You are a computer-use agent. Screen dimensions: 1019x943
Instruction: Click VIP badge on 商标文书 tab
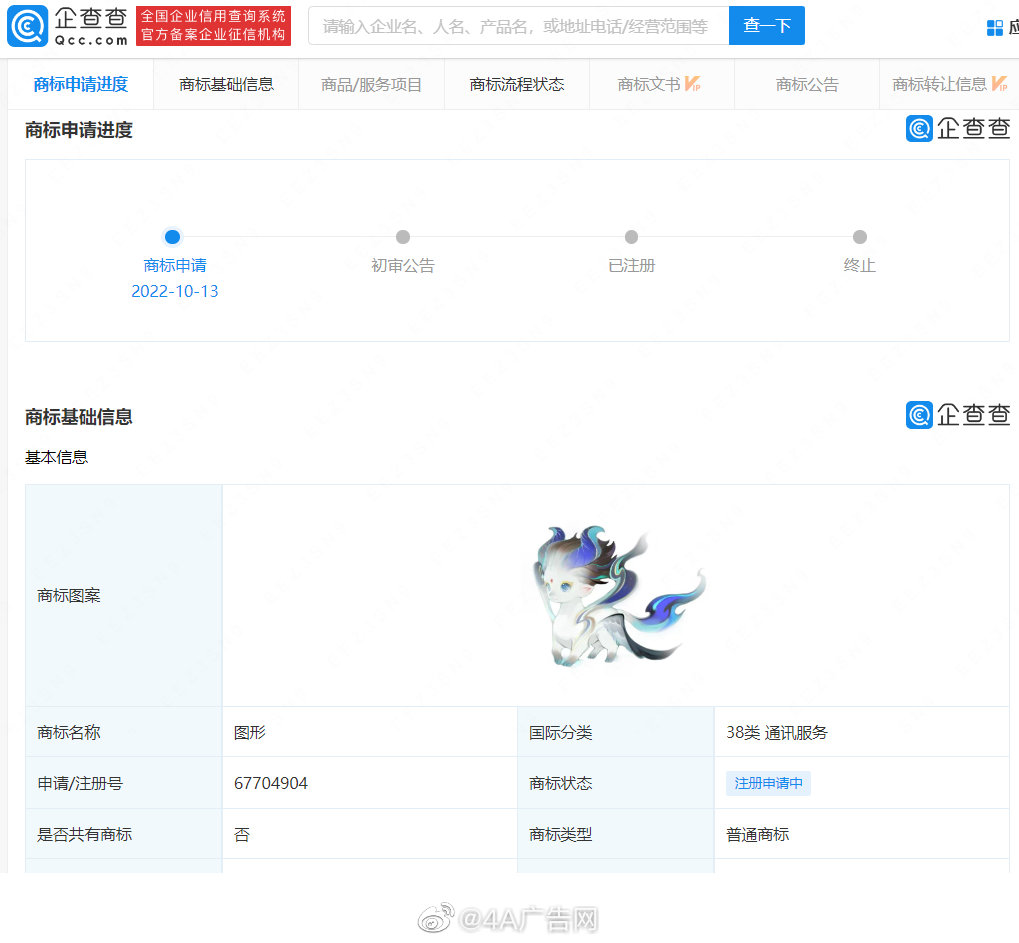point(692,84)
